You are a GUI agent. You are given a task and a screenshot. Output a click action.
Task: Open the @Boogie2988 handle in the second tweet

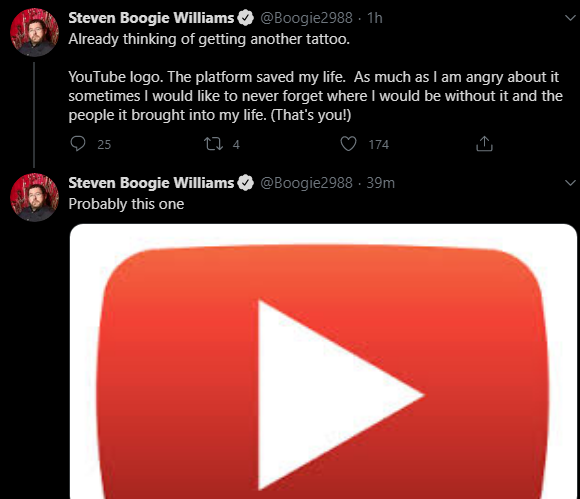tap(306, 183)
